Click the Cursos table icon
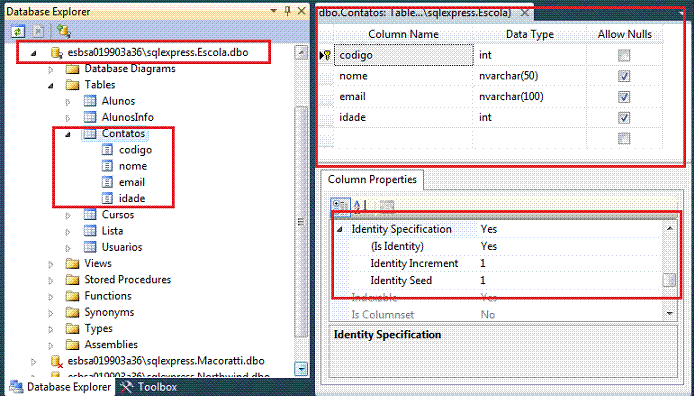The width and height of the screenshot is (695, 396). click(x=90, y=215)
